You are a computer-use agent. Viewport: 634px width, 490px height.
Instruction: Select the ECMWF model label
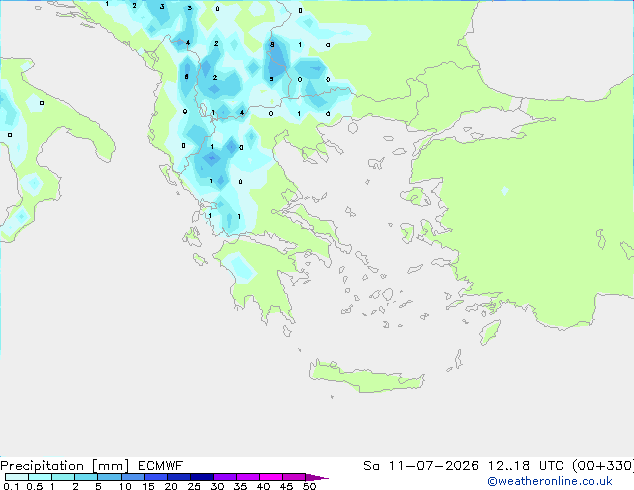[161, 466]
